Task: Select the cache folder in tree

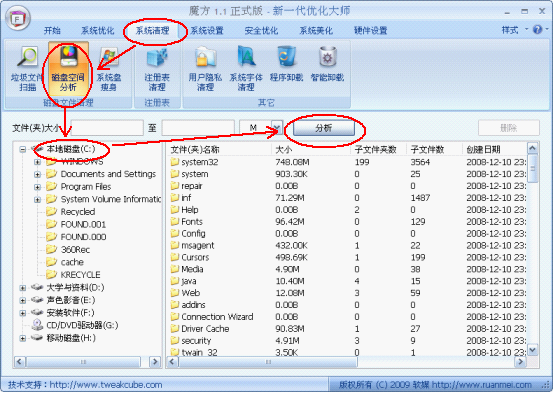Action: pyautogui.click(x=72, y=262)
